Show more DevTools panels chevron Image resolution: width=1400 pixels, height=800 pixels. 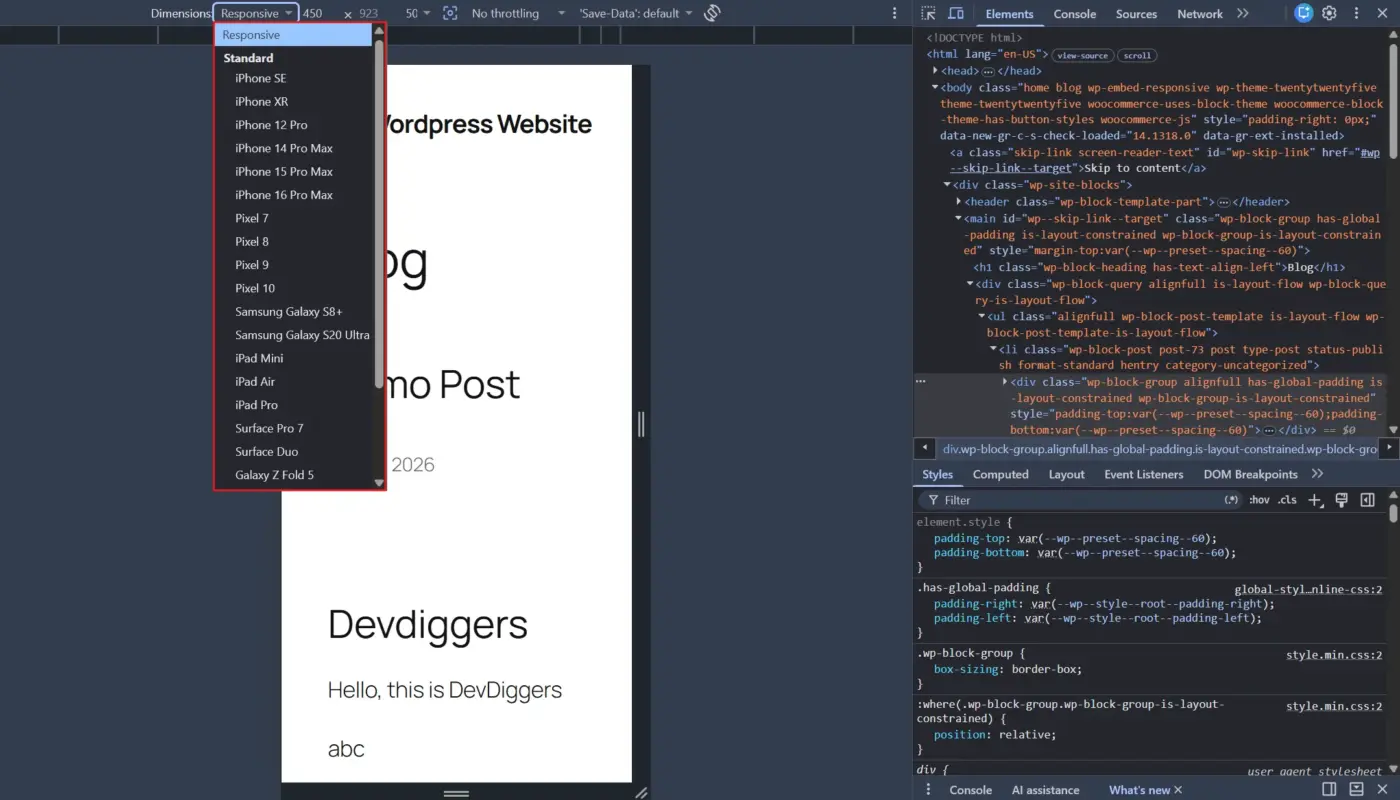coord(1242,13)
